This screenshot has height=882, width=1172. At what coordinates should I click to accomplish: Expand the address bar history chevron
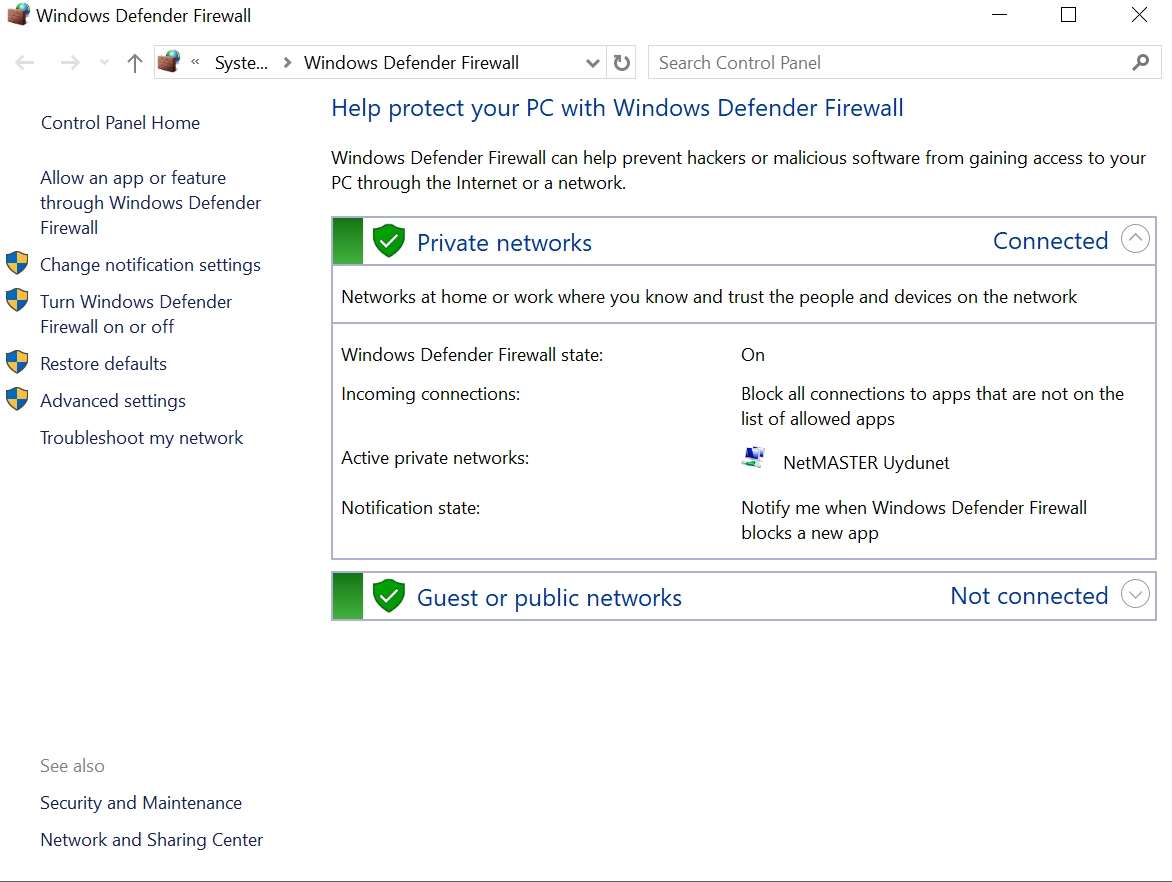point(593,63)
